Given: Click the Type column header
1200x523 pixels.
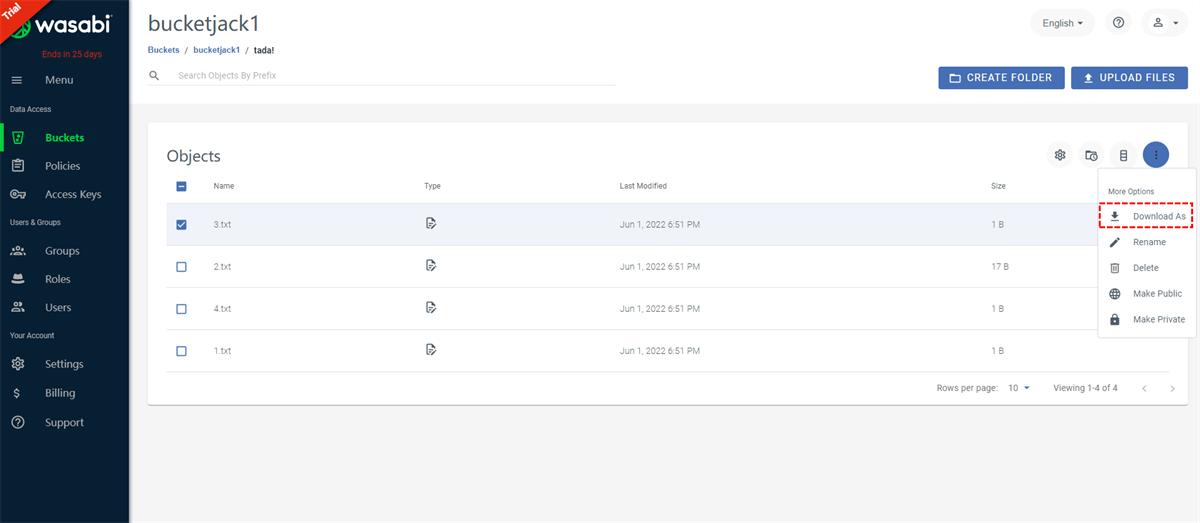Looking at the screenshot, I should [x=432, y=186].
